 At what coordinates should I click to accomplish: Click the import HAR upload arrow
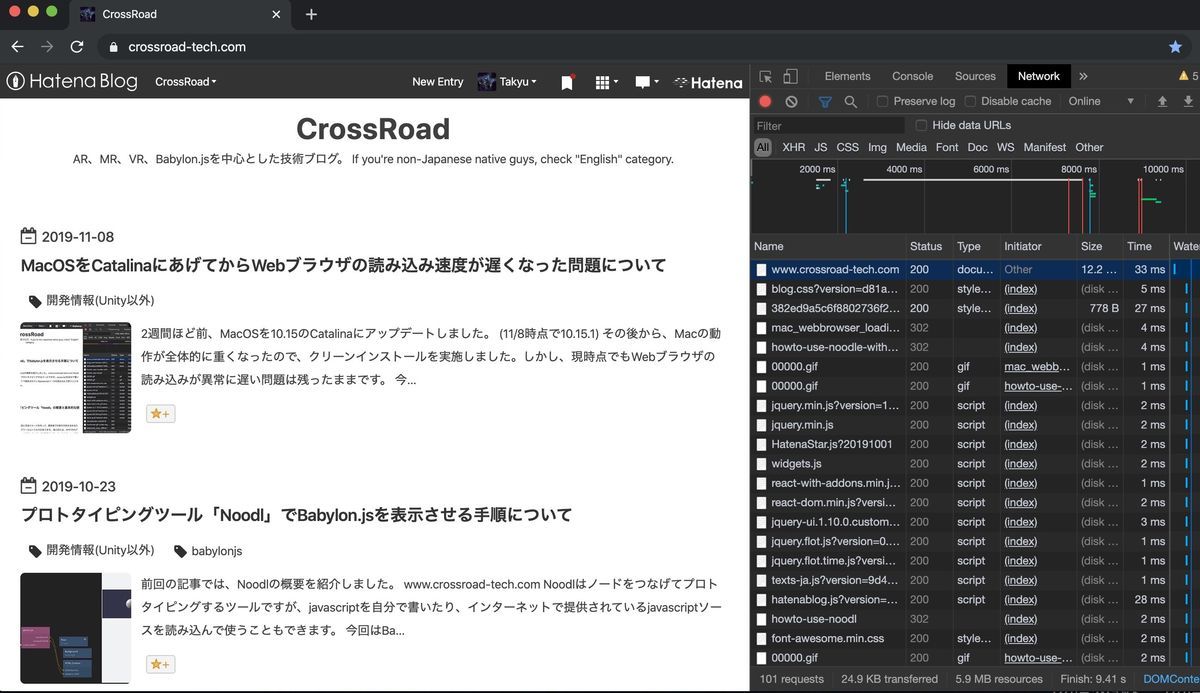point(1162,101)
